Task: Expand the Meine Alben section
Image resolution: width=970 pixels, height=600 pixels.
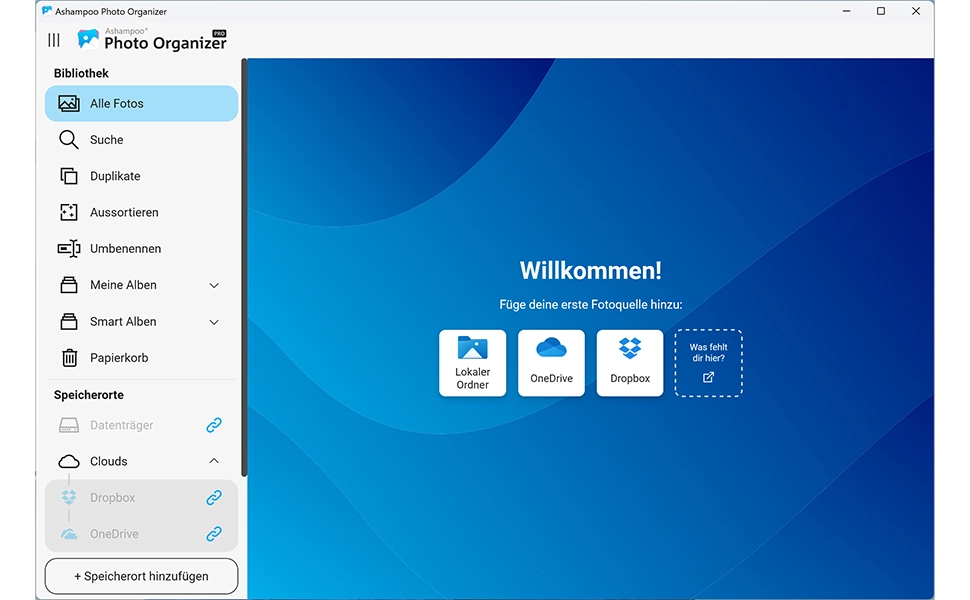Action: pos(213,284)
